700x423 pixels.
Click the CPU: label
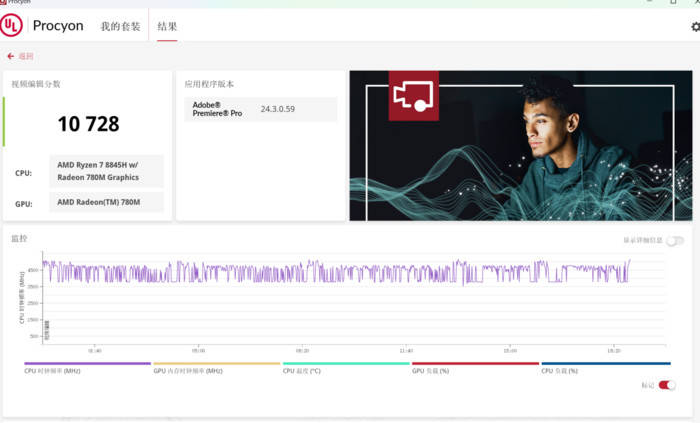coord(23,173)
